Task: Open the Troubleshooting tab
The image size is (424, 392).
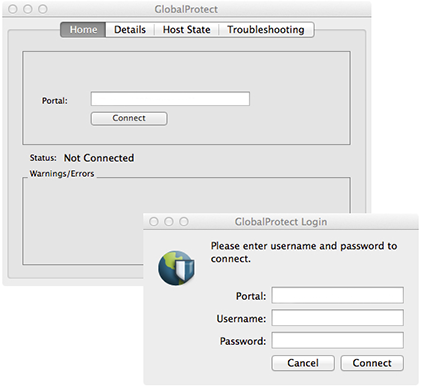Action: point(266,30)
